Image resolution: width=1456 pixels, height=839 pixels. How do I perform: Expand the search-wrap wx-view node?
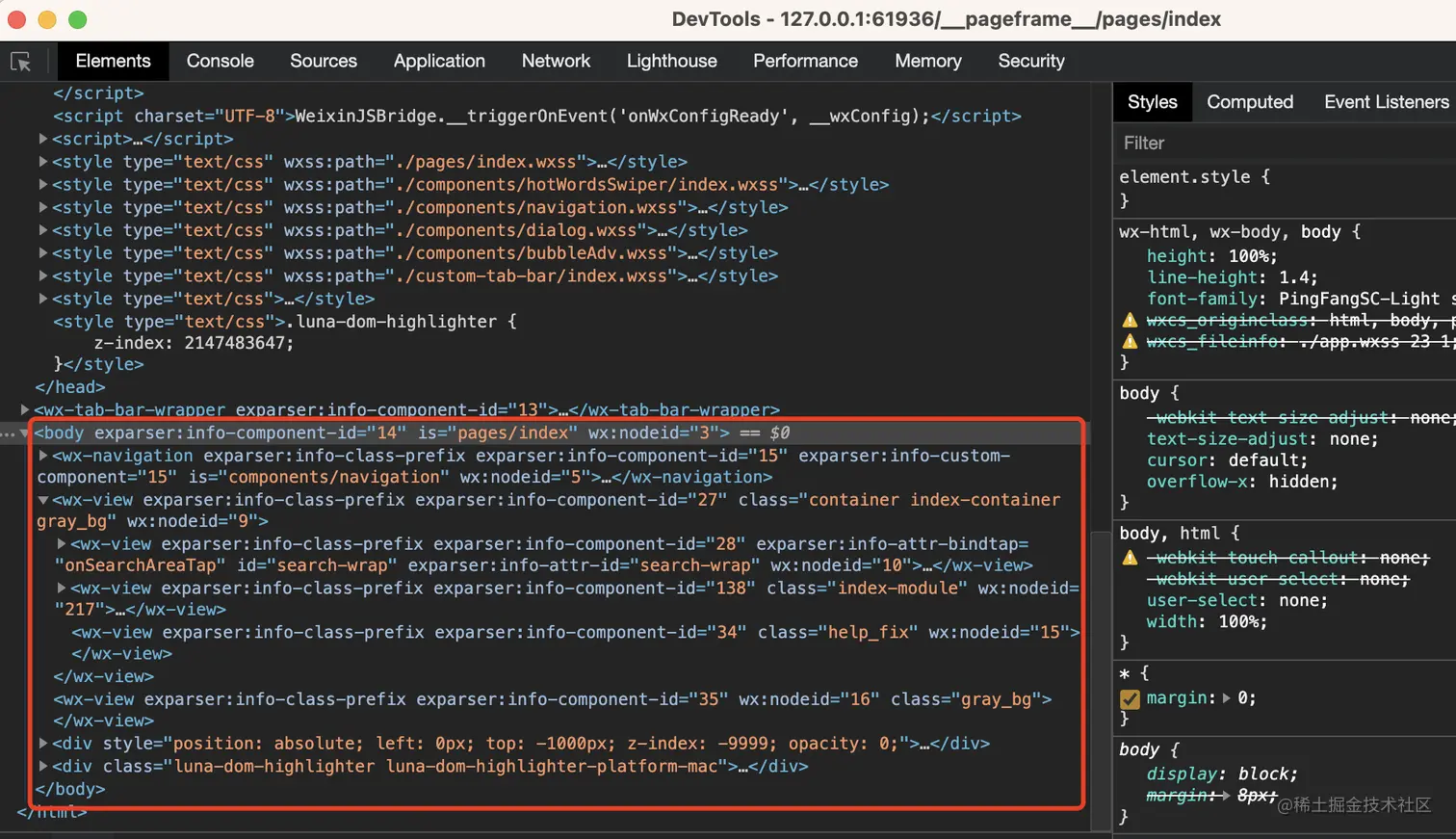62,544
